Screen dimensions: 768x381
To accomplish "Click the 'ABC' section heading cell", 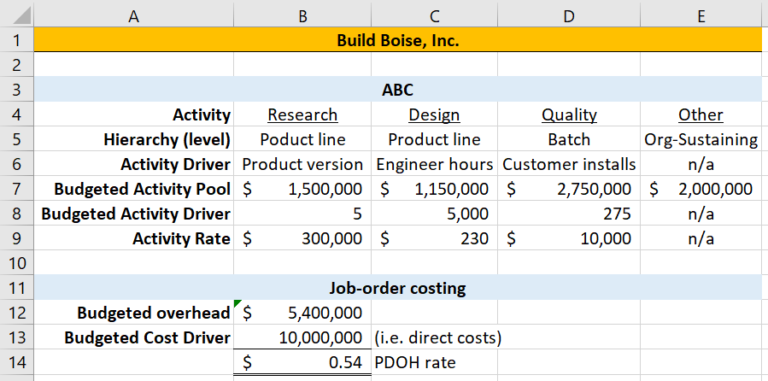I will click(x=398, y=89).
